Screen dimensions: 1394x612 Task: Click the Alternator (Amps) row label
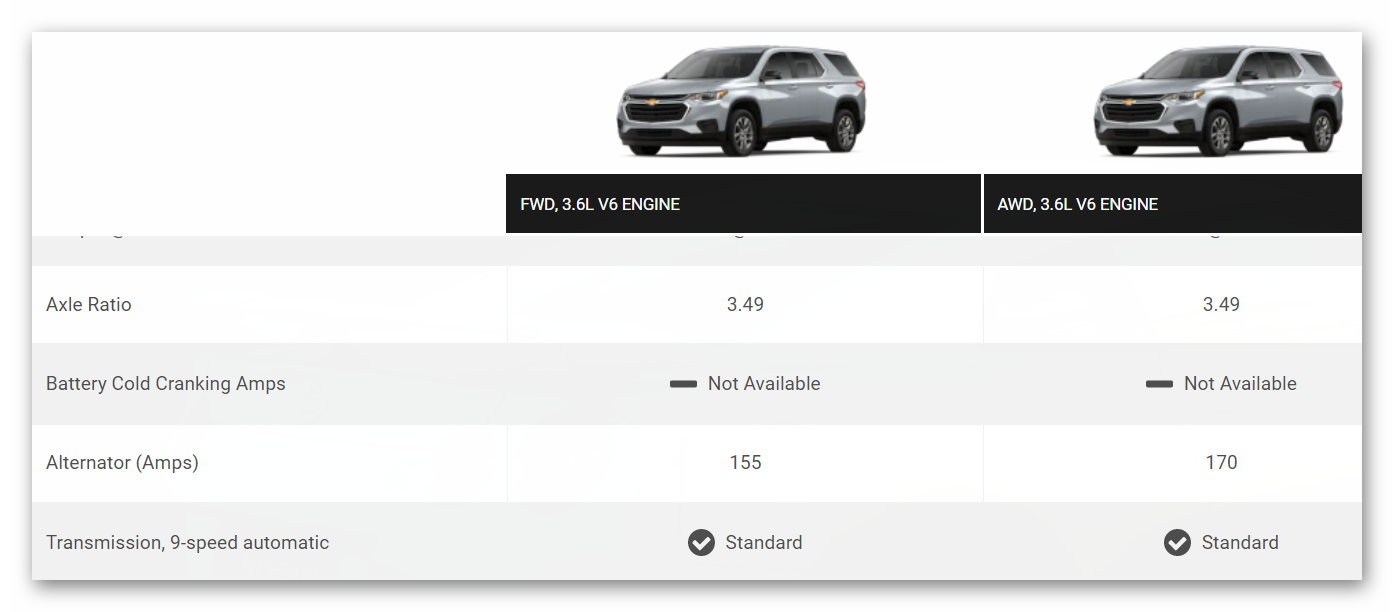tap(122, 463)
